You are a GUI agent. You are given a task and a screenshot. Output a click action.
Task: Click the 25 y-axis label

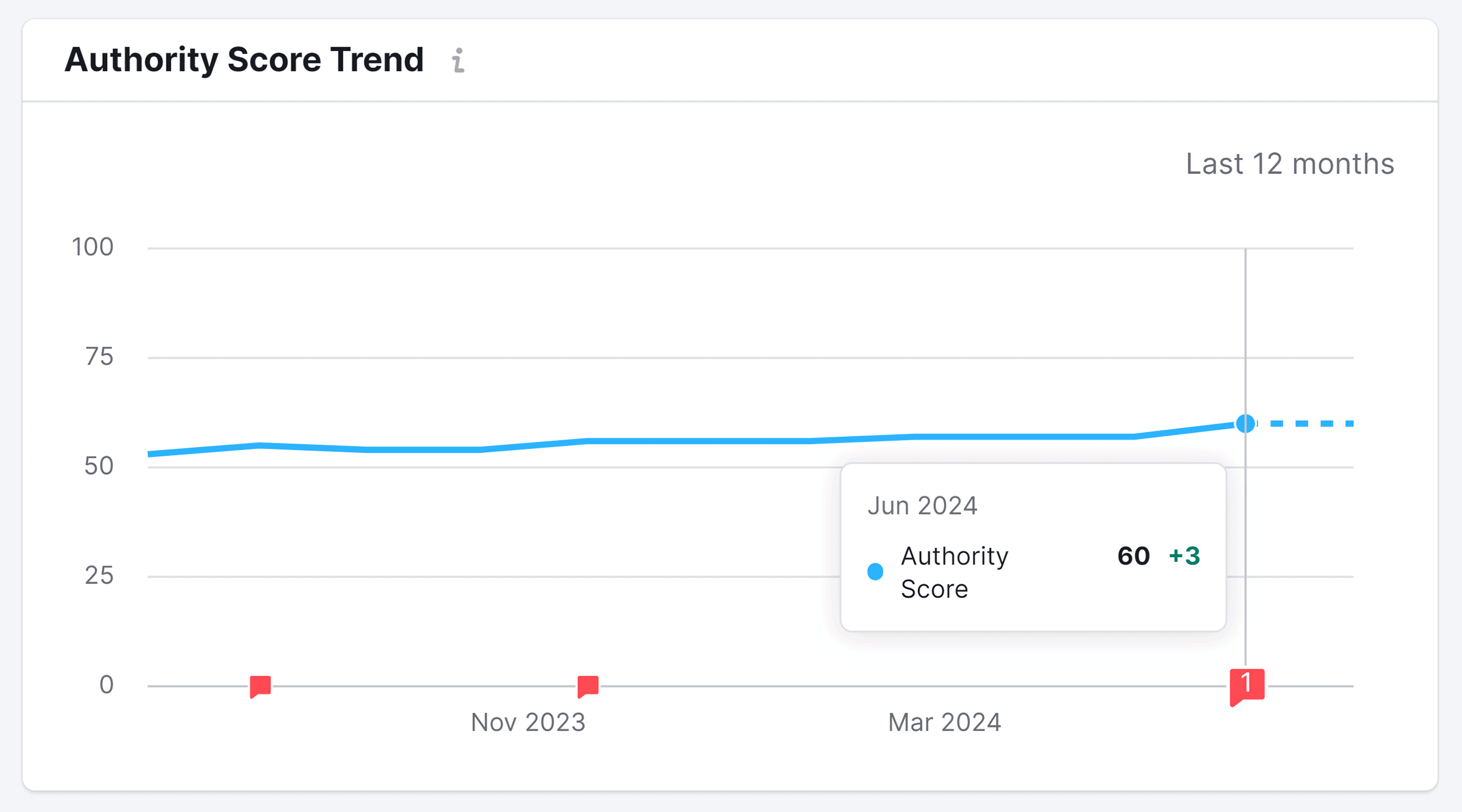99,576
